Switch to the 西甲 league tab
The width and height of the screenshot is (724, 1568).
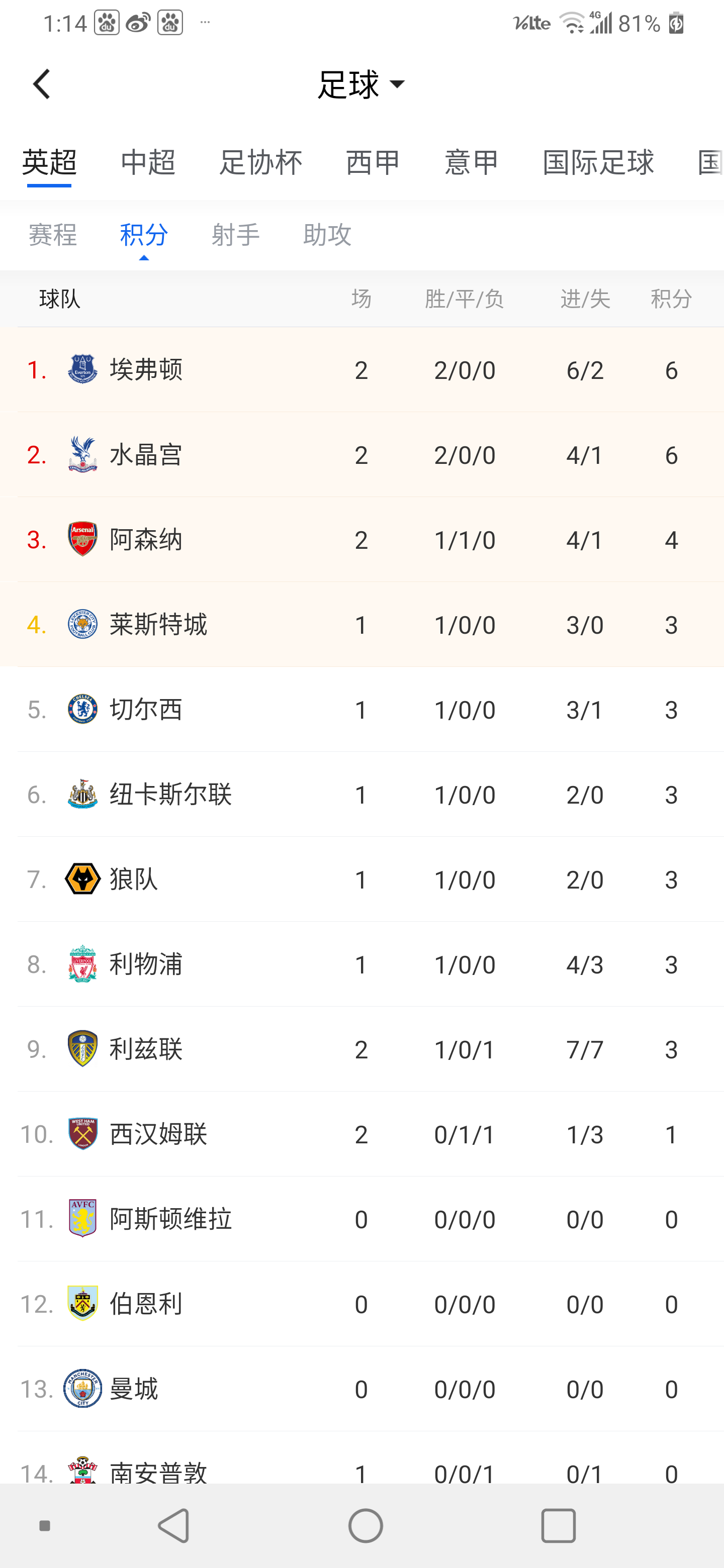(x=373, y=162)
